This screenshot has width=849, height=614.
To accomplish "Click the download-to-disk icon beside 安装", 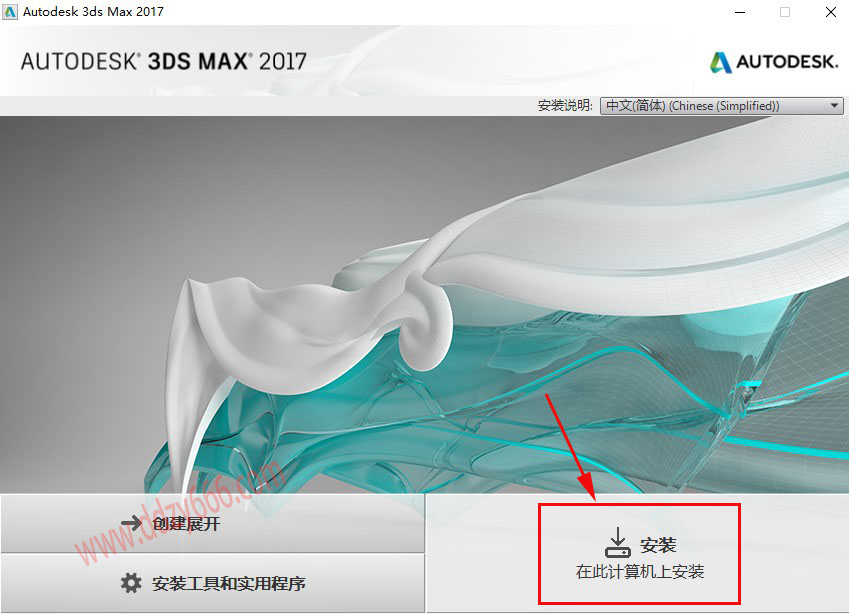I will click(618, 543).
